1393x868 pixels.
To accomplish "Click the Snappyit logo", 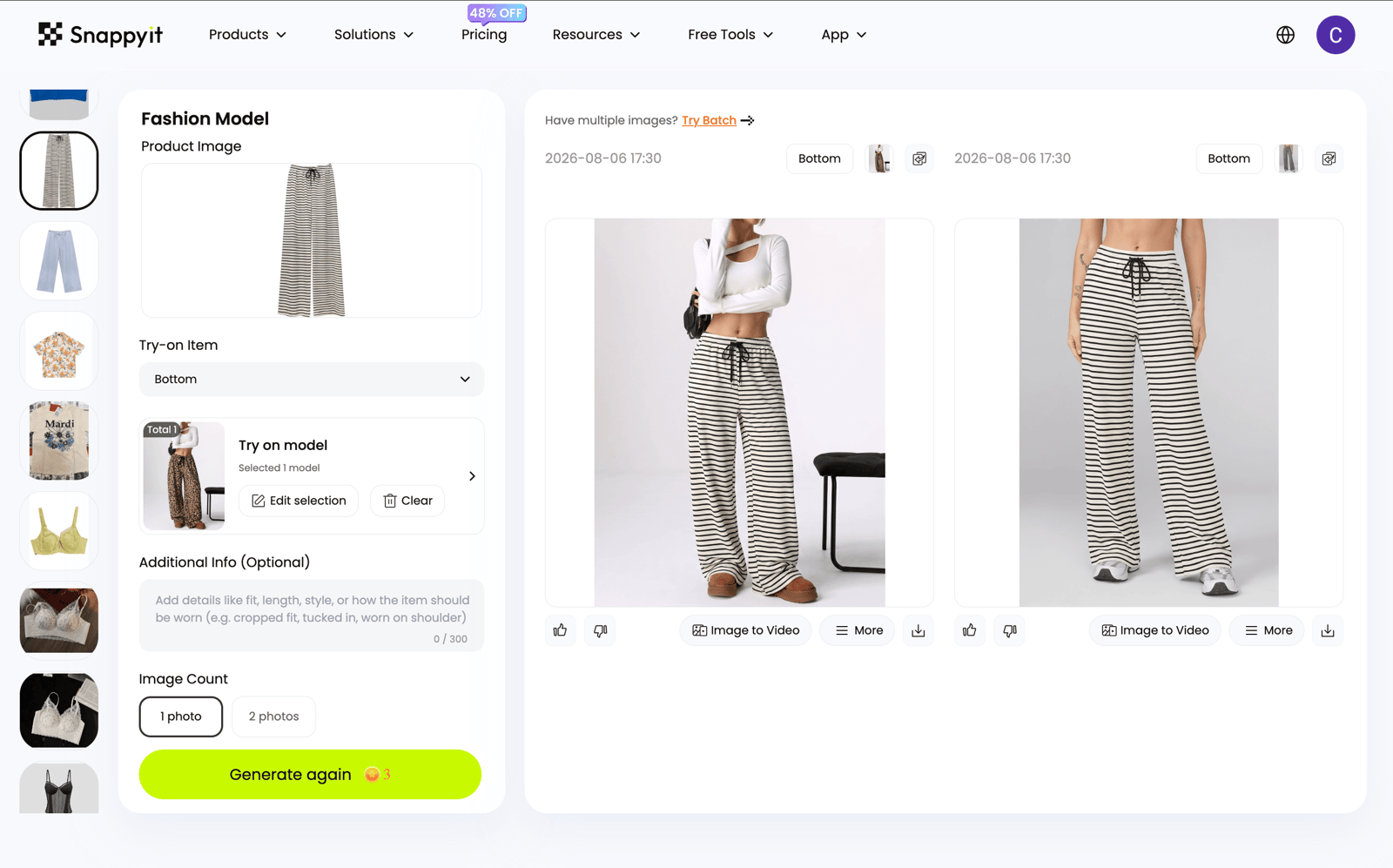I will 100,35.
